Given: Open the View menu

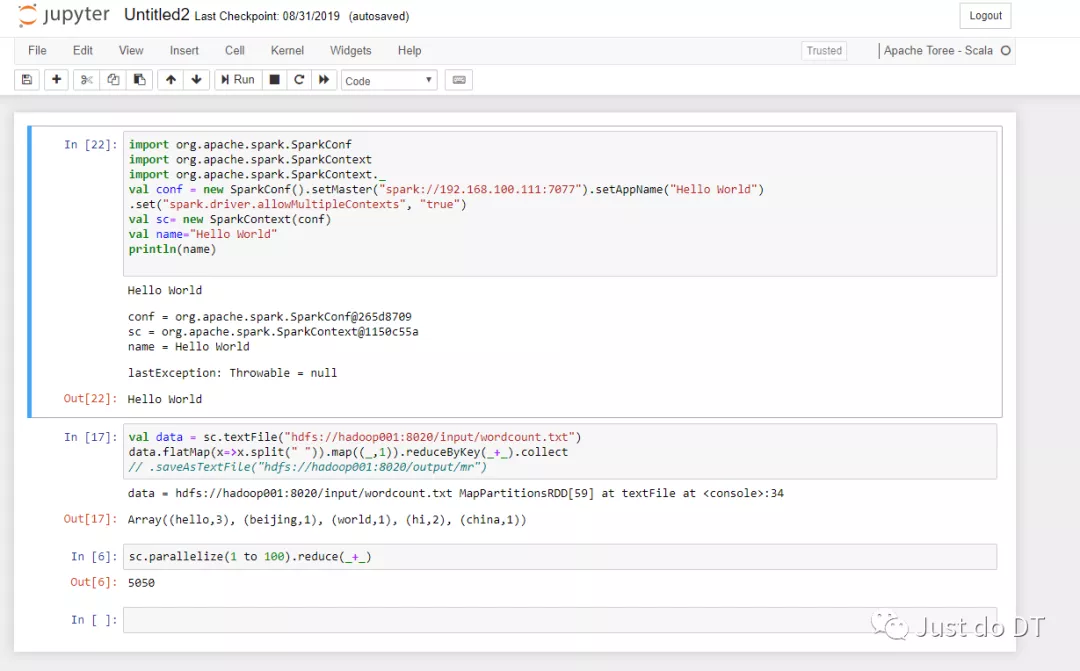Looking at the screenshot, I should click(131, 50).
